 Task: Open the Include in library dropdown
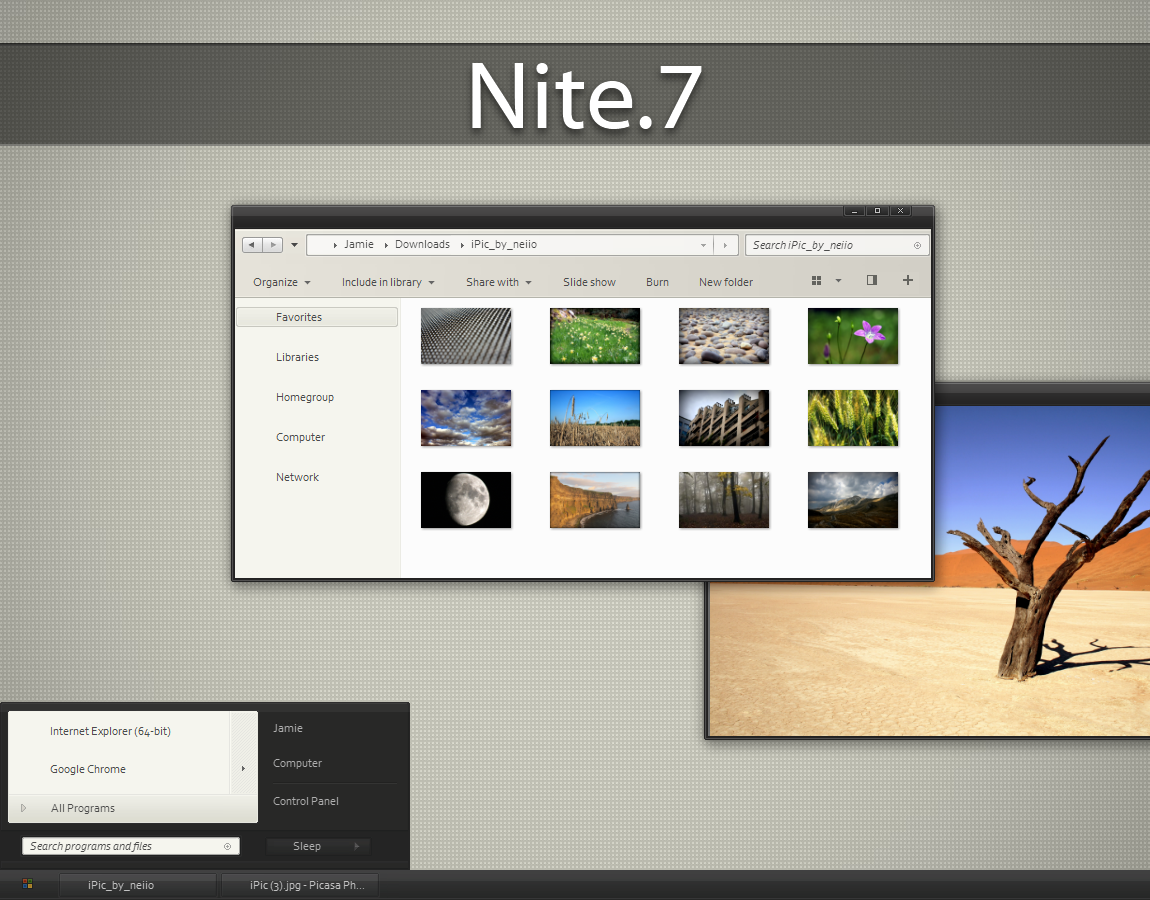coord(388,282)
